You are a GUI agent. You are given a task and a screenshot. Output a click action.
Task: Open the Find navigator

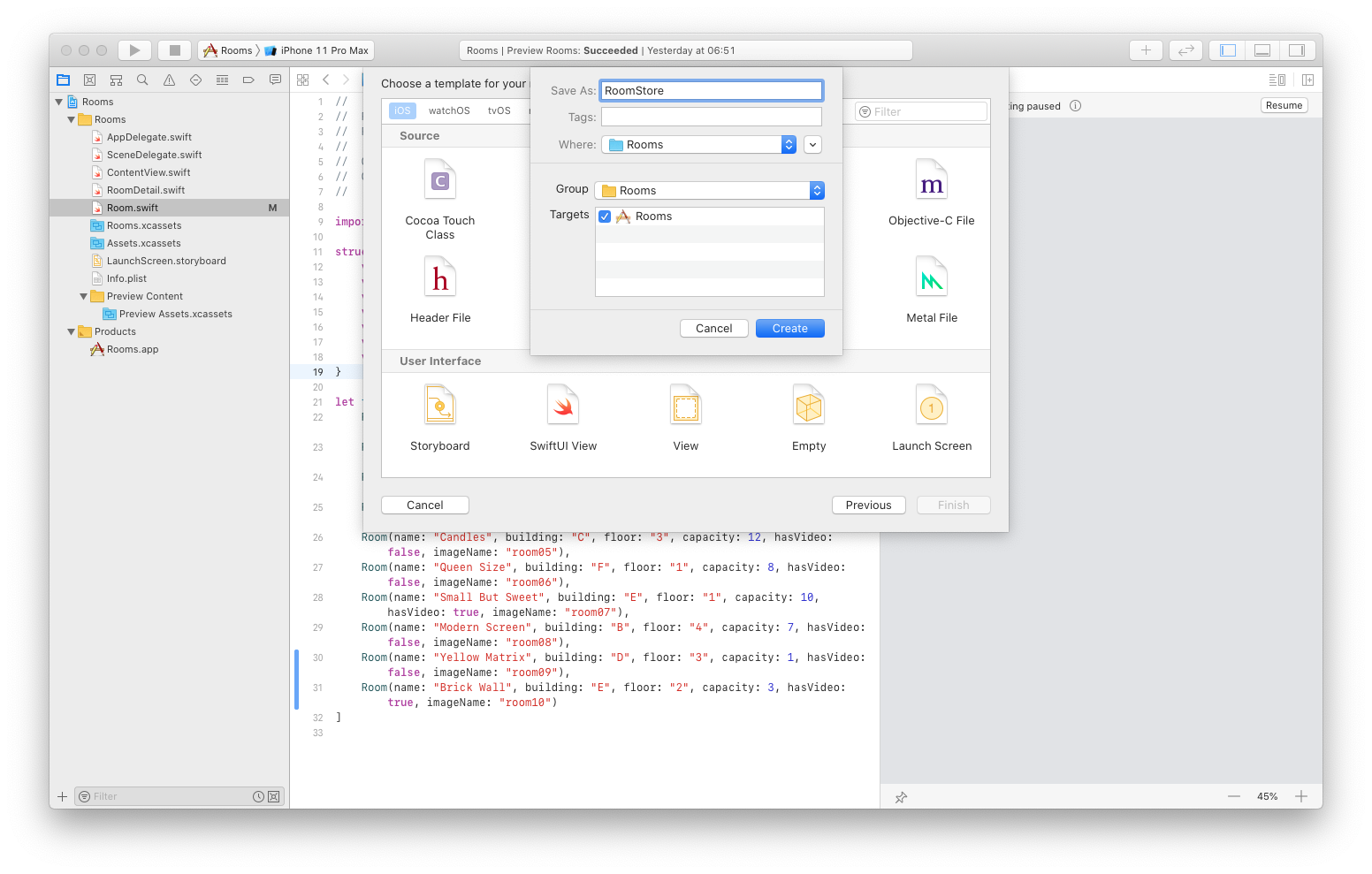142,80
